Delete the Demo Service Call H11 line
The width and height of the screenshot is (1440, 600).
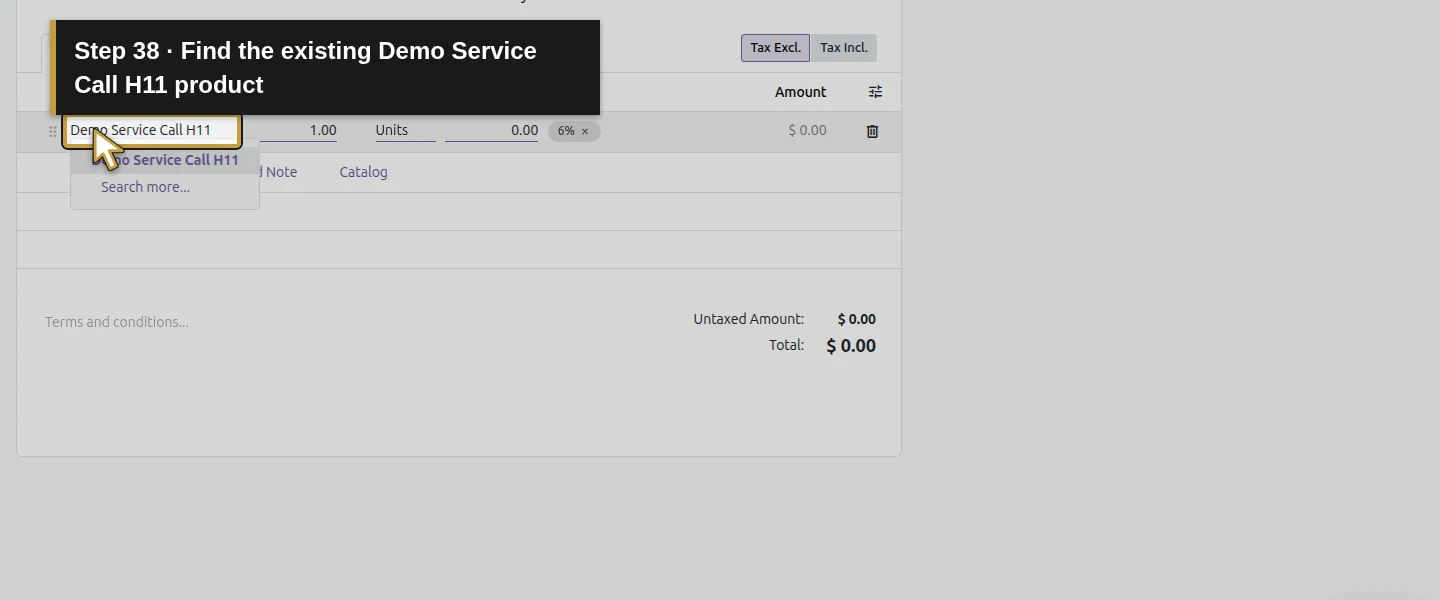click(872, 131)
